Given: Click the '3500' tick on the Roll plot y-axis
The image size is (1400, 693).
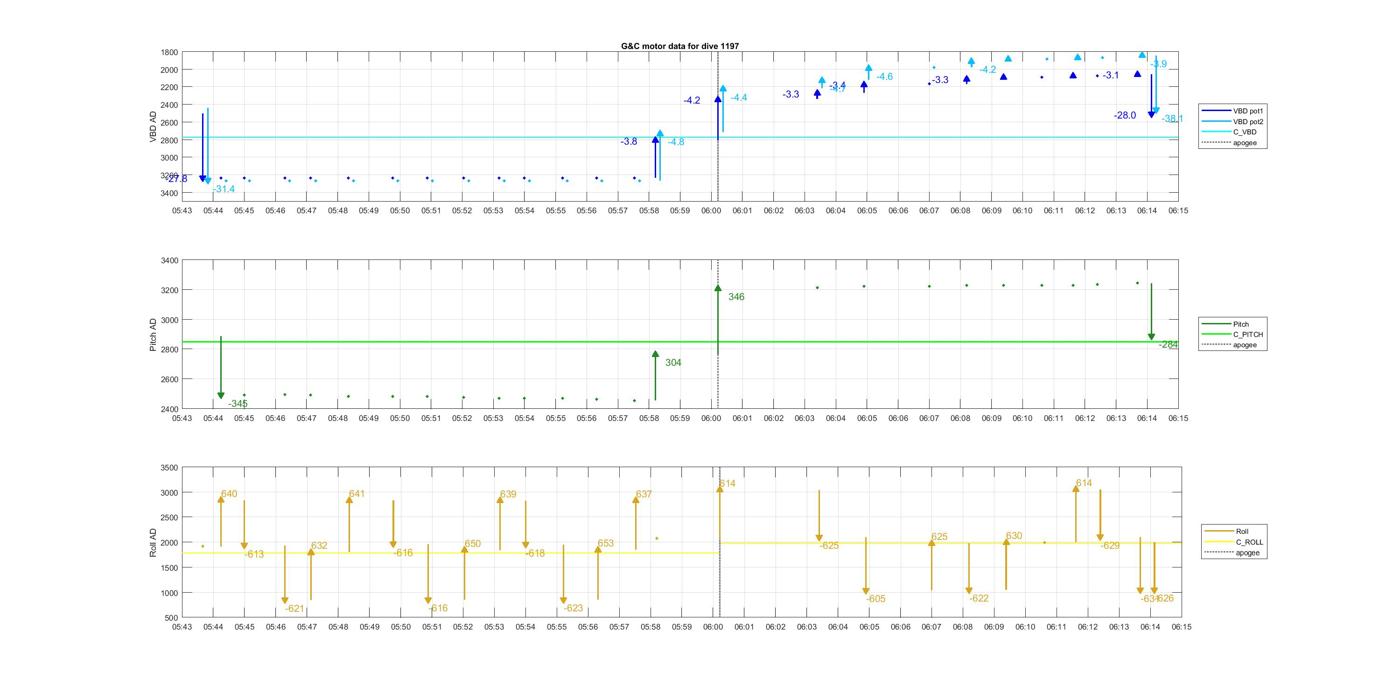Looking at the screenshot, I should 169,468.
